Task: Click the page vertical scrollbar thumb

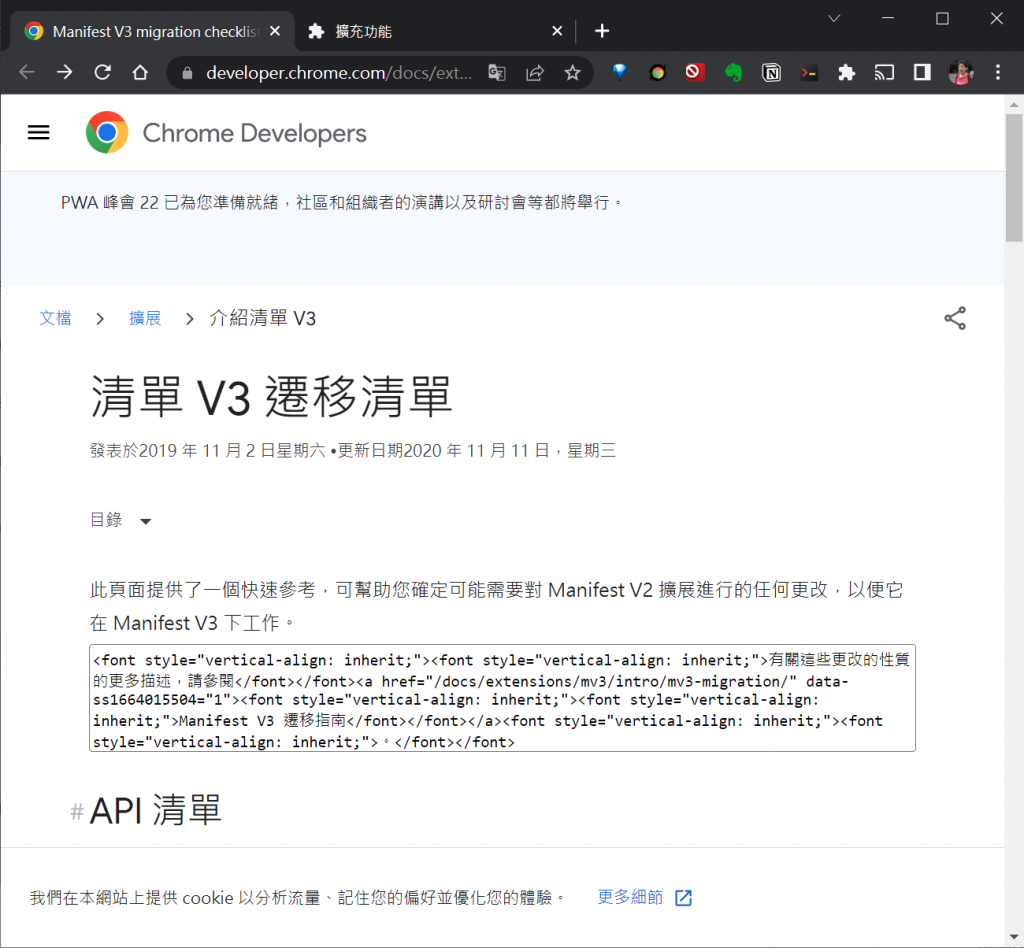Action: (x=1014, y=178)
